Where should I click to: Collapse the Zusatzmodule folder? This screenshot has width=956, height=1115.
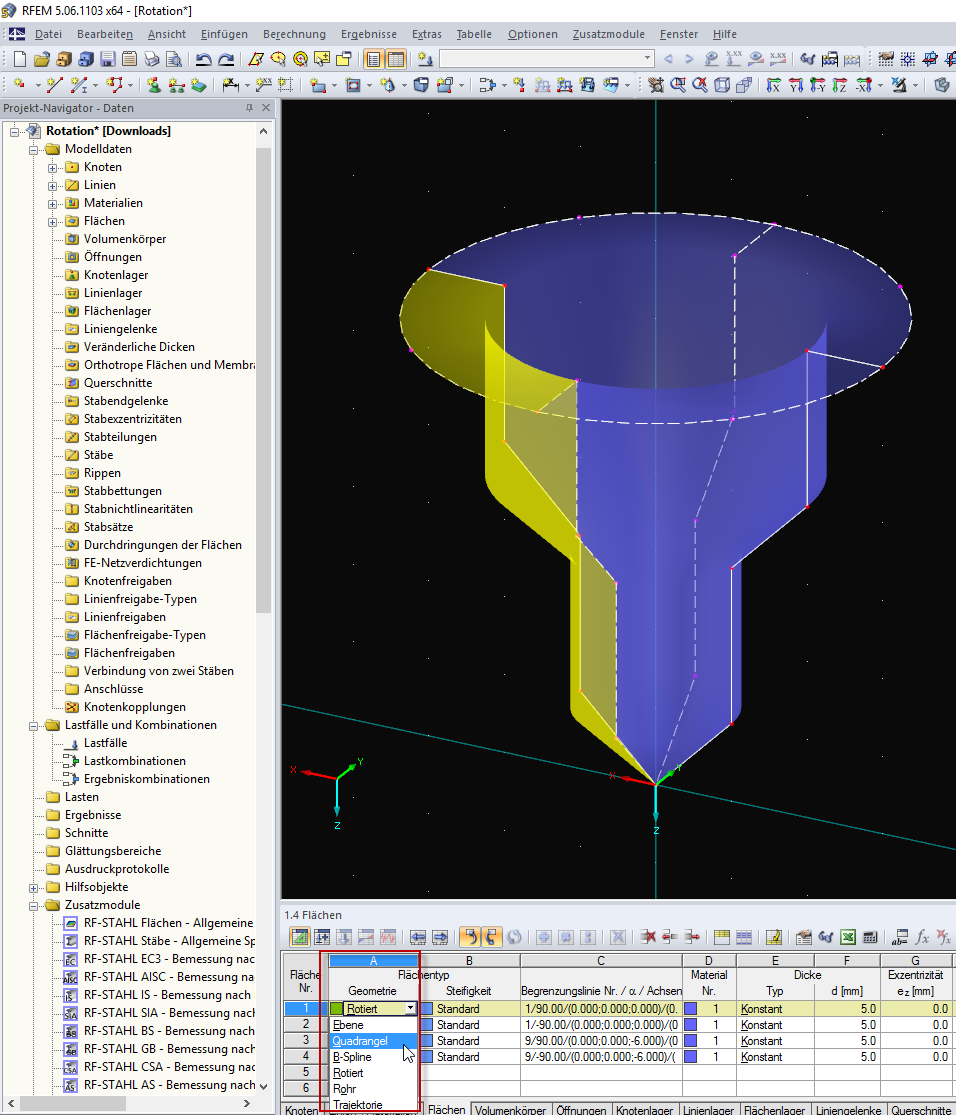click(x=33, y=906)
